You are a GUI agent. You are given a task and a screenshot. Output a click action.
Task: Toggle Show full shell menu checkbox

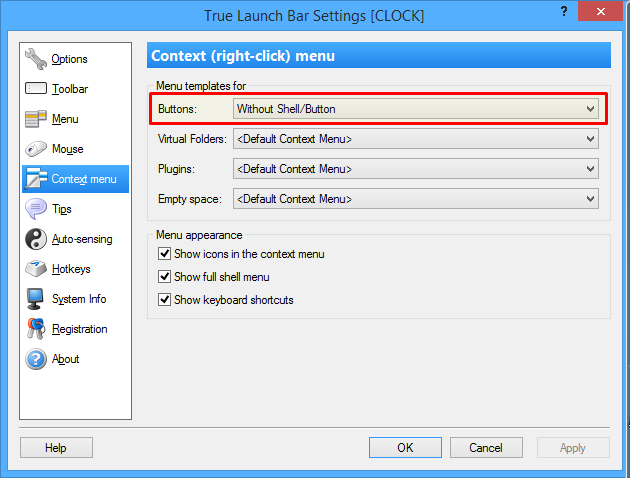pos(165,277)
